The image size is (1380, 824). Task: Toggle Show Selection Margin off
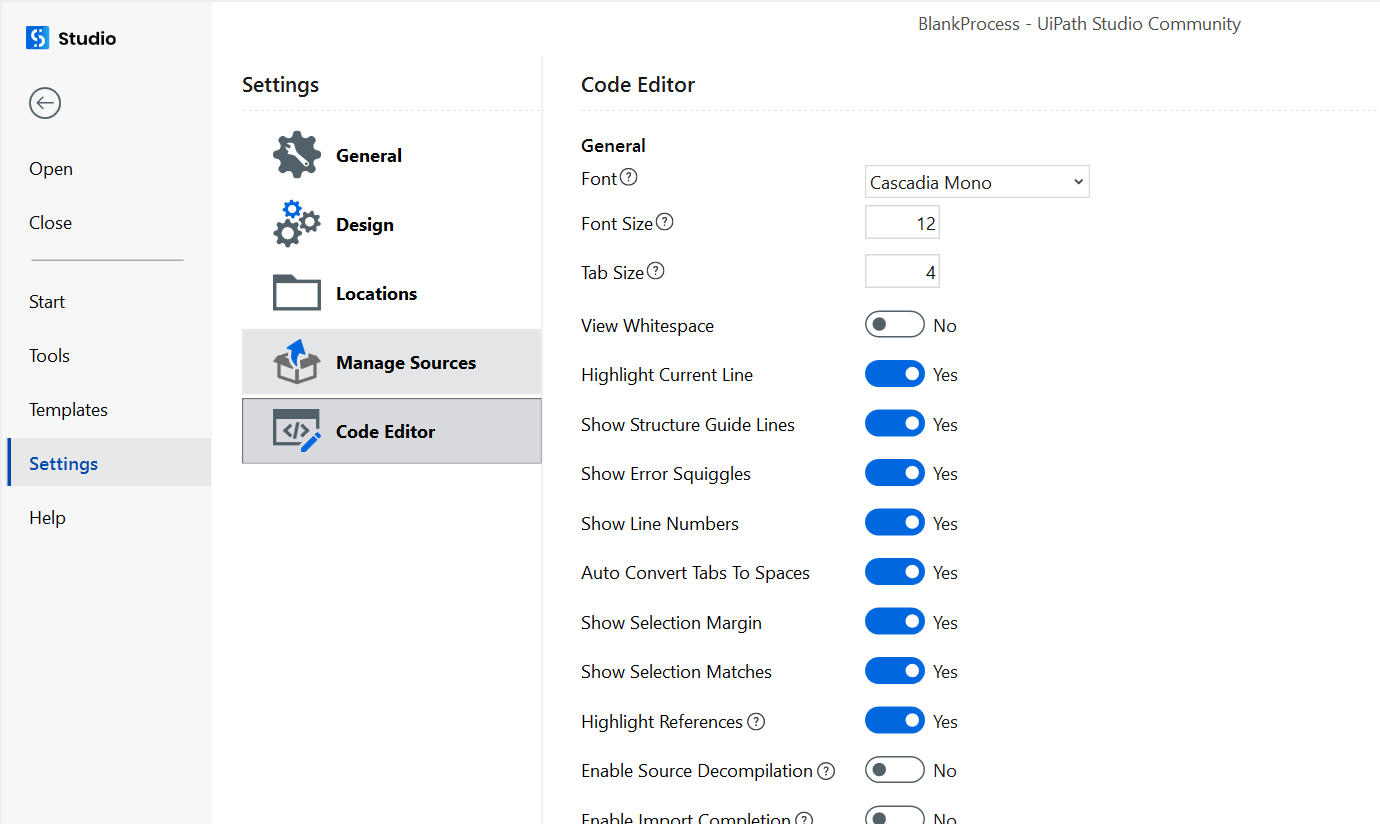pyautogui.click(x=895, y=622)
